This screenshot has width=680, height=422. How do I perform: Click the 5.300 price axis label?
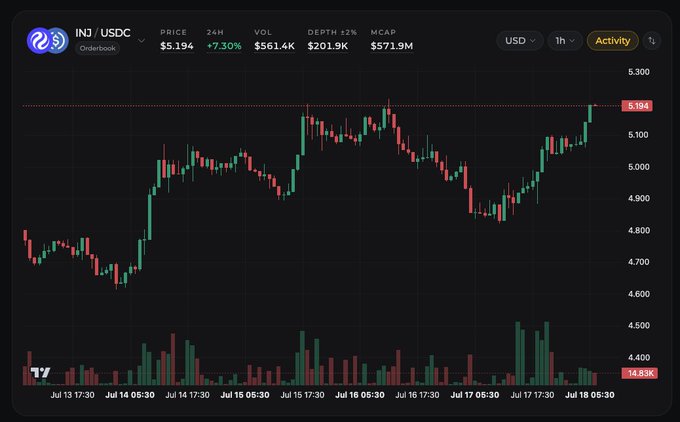tap(638, 72)
